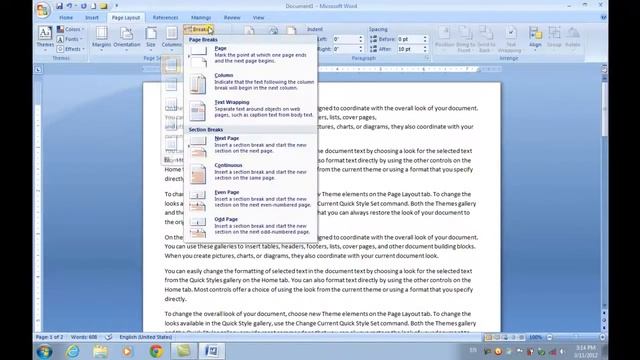
Task: Collapse the Breaks dropdown button
Action: click(x=199, y=29)
